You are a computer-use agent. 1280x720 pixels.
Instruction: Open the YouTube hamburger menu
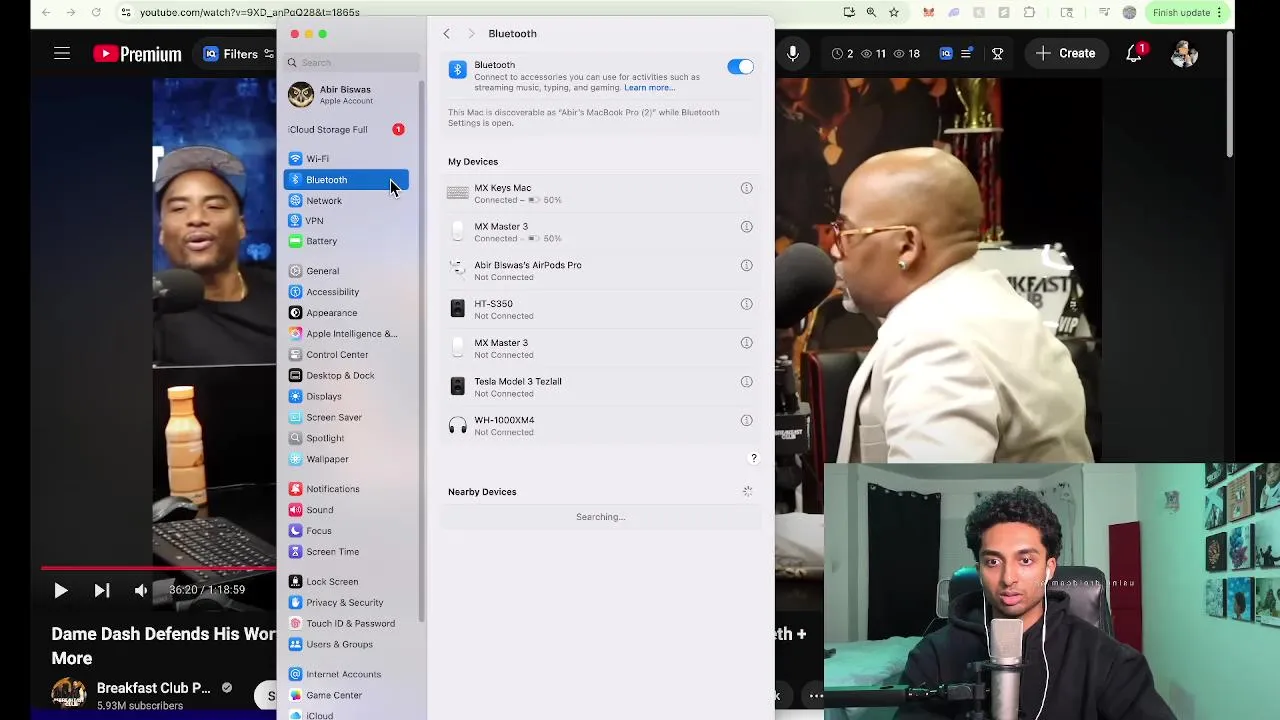click(62, 54)
